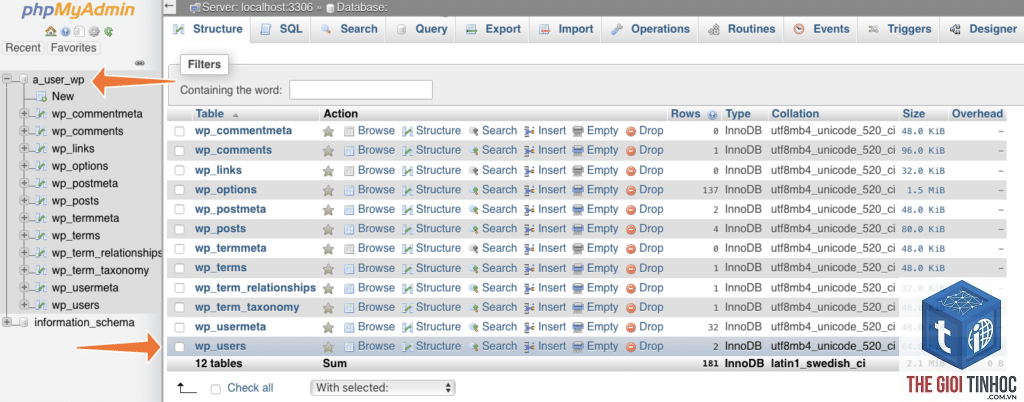1024x402 pixels.
Task: Click Drop icon for wp_users row
Action: click(631, 347)
